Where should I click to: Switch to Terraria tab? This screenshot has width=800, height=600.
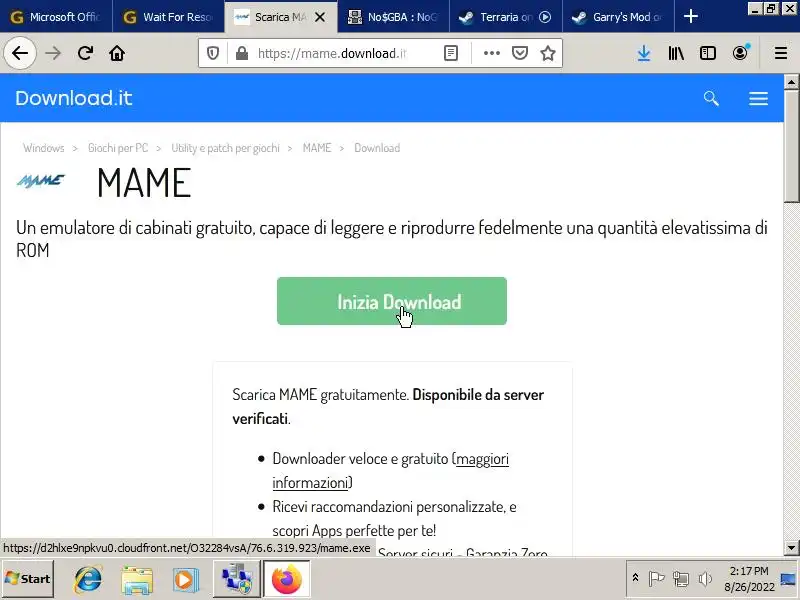click(497, 17)
